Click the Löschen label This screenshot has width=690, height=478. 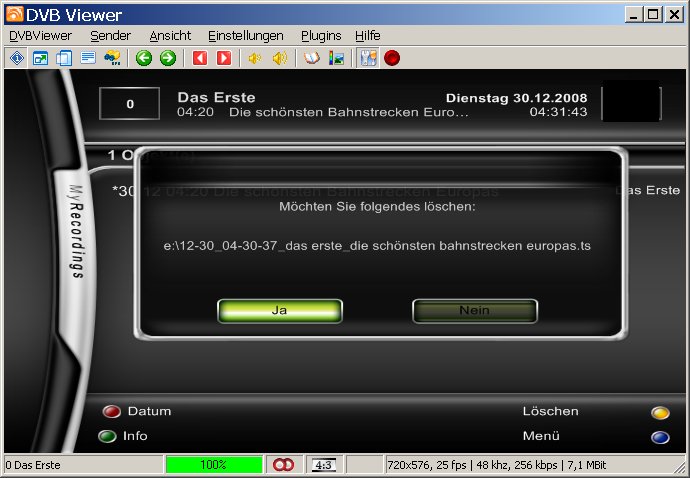tap(551, 411)
